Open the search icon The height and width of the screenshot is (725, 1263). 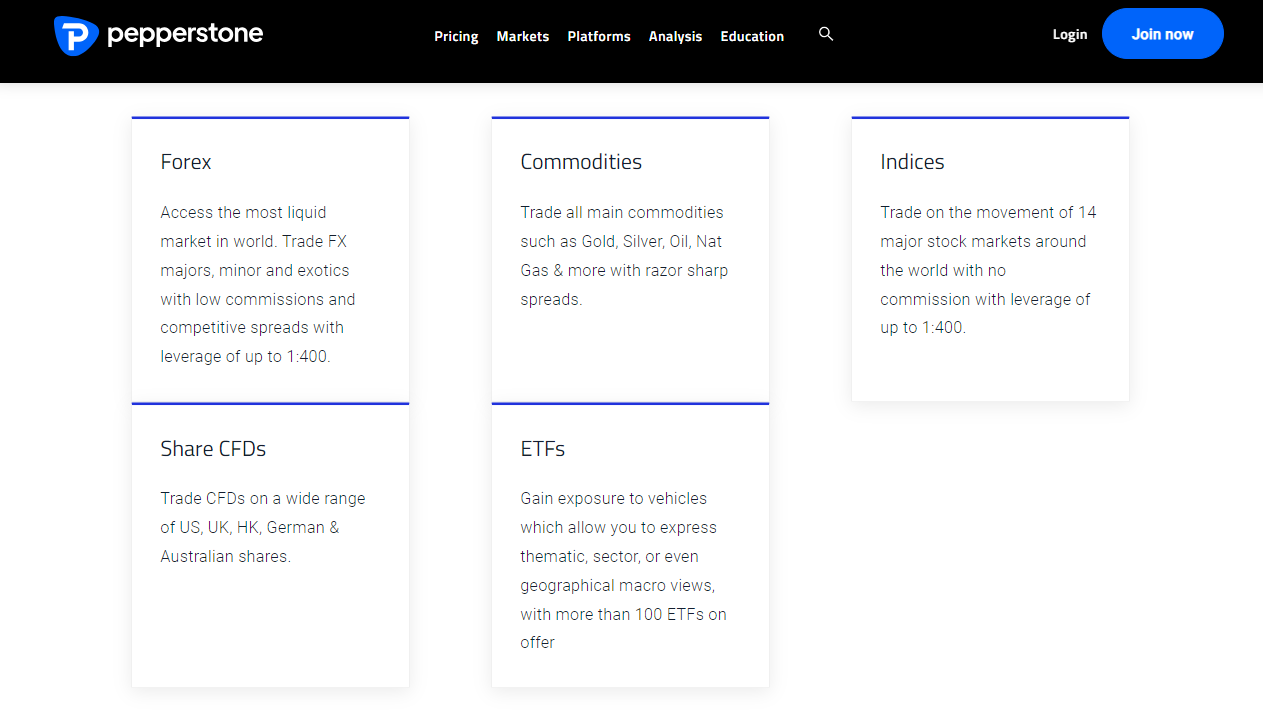point(826,34)
